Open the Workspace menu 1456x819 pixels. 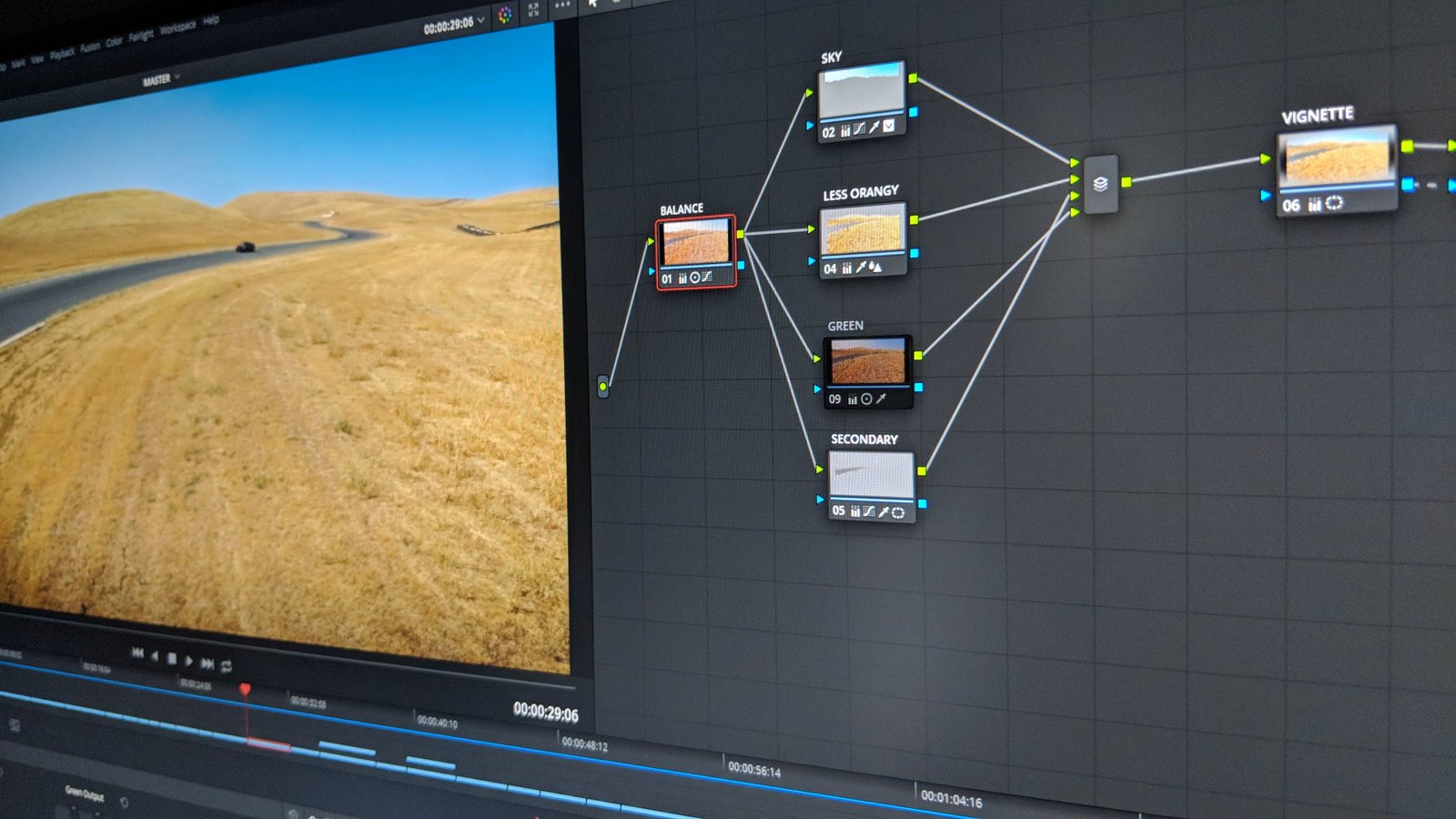pyautogui.click(x=177, y=28)
